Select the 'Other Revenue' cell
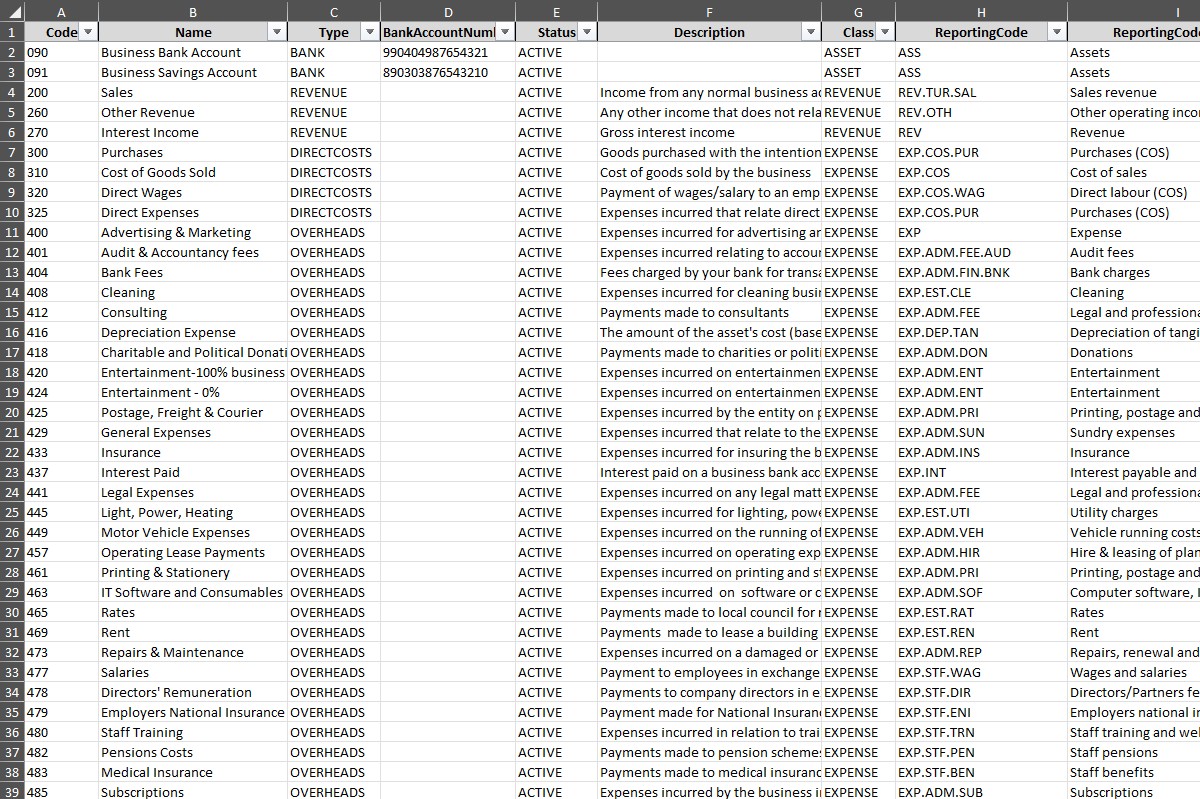Viewport: 1200px width, 799px height. click(193, 112)
